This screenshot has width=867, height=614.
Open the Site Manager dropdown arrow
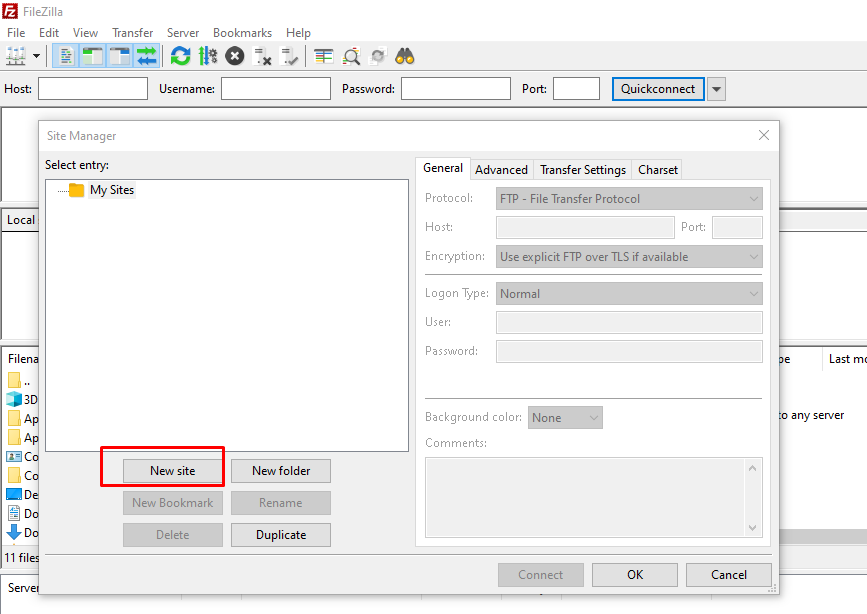(36, 56)
